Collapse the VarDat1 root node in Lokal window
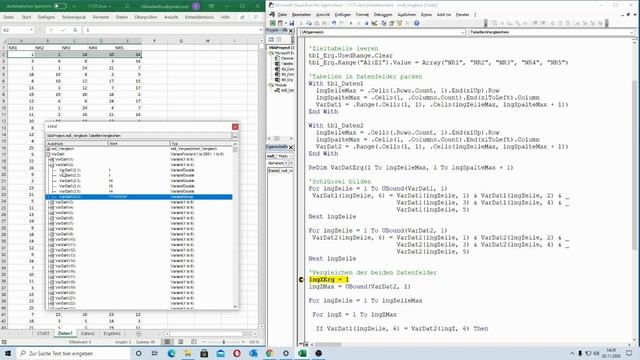This screenshot has width=640, height=360. [48, 154]
